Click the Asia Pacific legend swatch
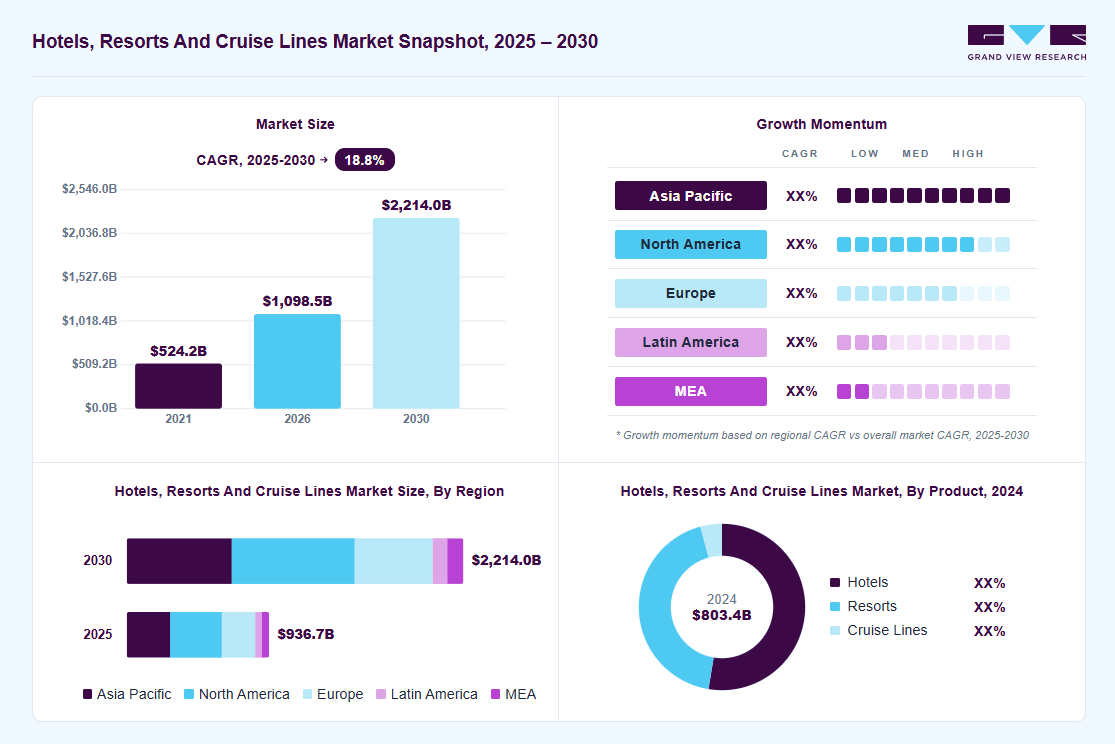Viewport: 1115px width, 744px height. tap(87, 694)
